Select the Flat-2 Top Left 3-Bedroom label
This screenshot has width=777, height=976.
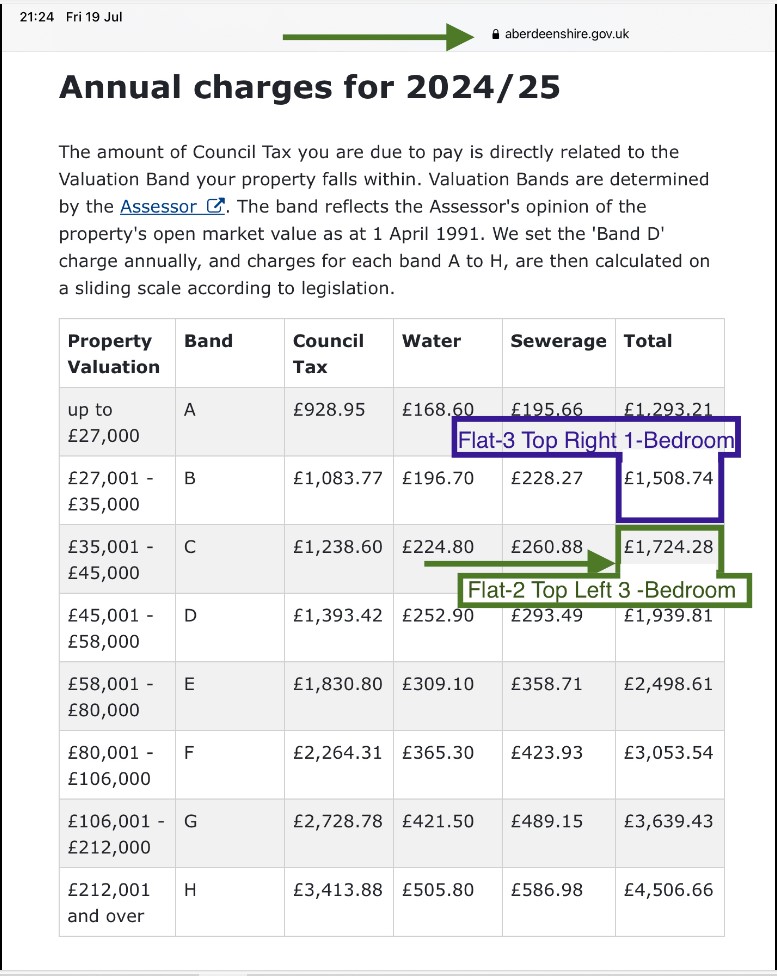(x=601, y=589)
